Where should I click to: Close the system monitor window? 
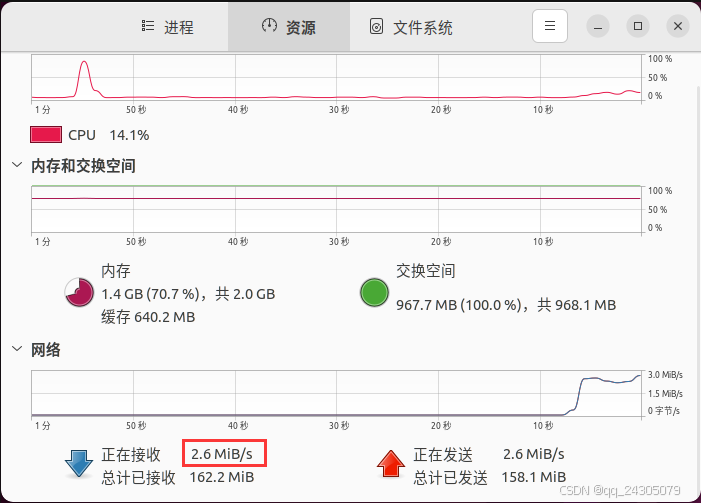tap(678, 26)
